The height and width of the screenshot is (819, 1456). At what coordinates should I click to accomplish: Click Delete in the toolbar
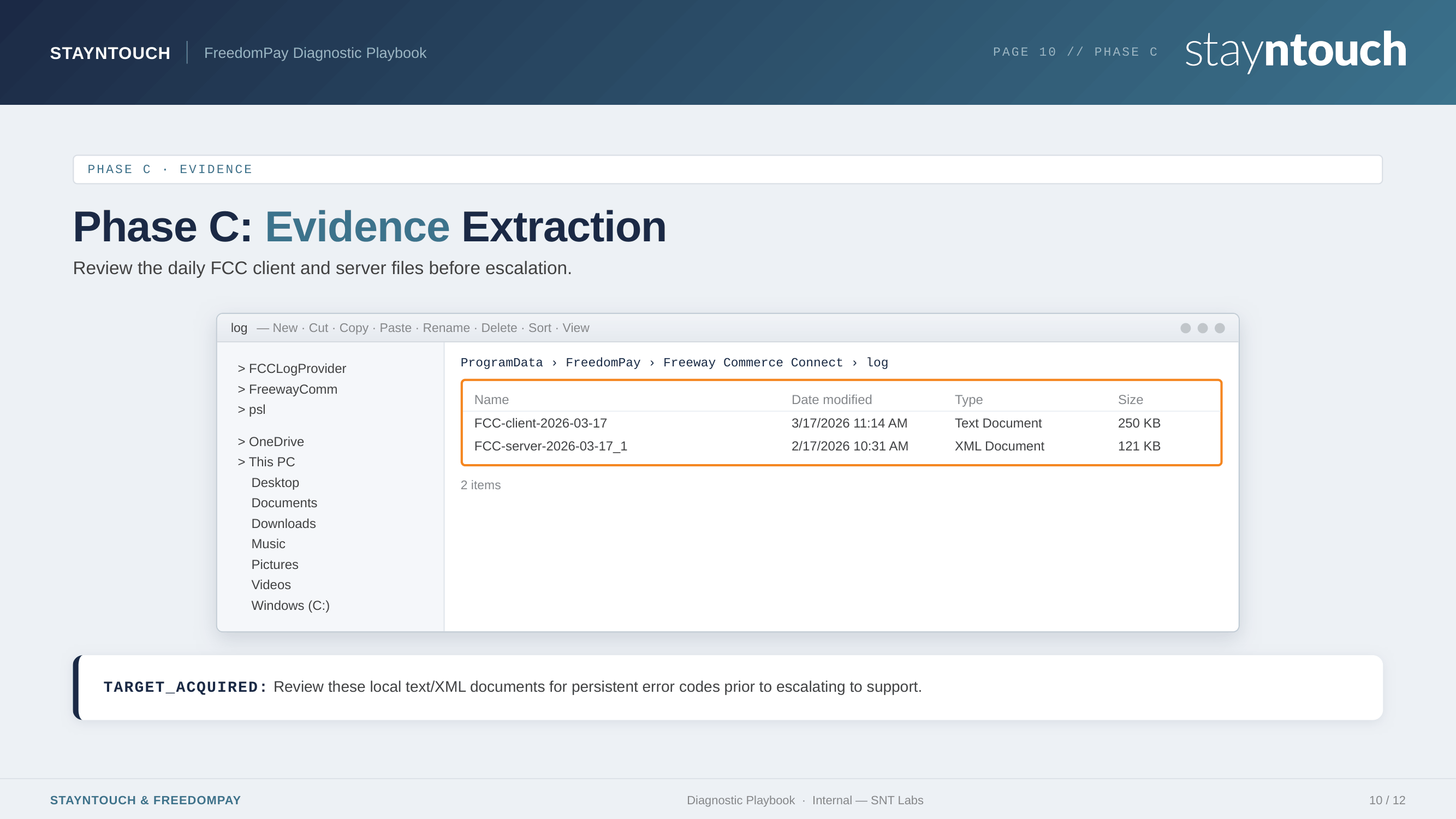point(498,328)
